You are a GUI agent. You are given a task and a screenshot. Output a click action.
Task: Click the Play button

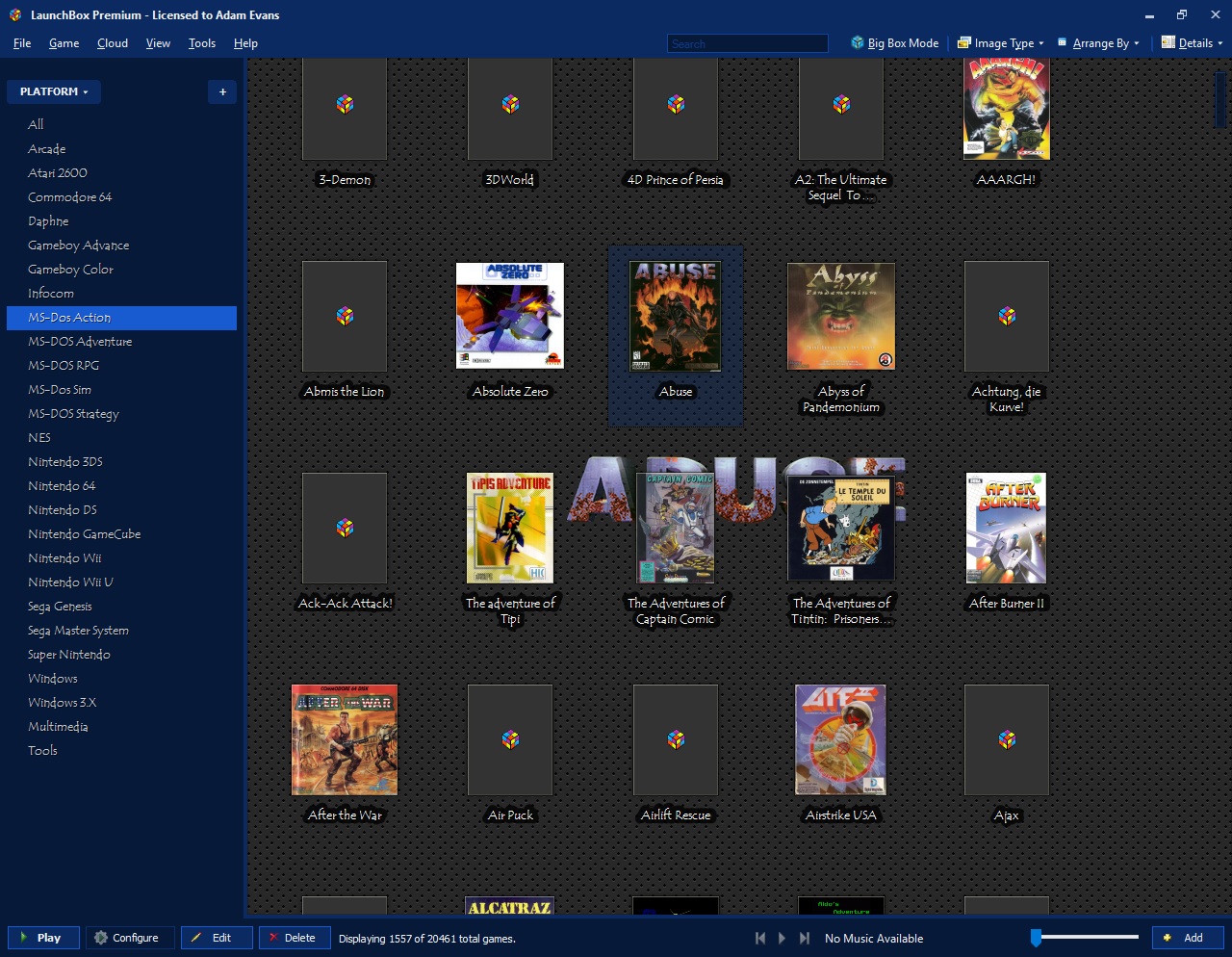tap(43, 938)
